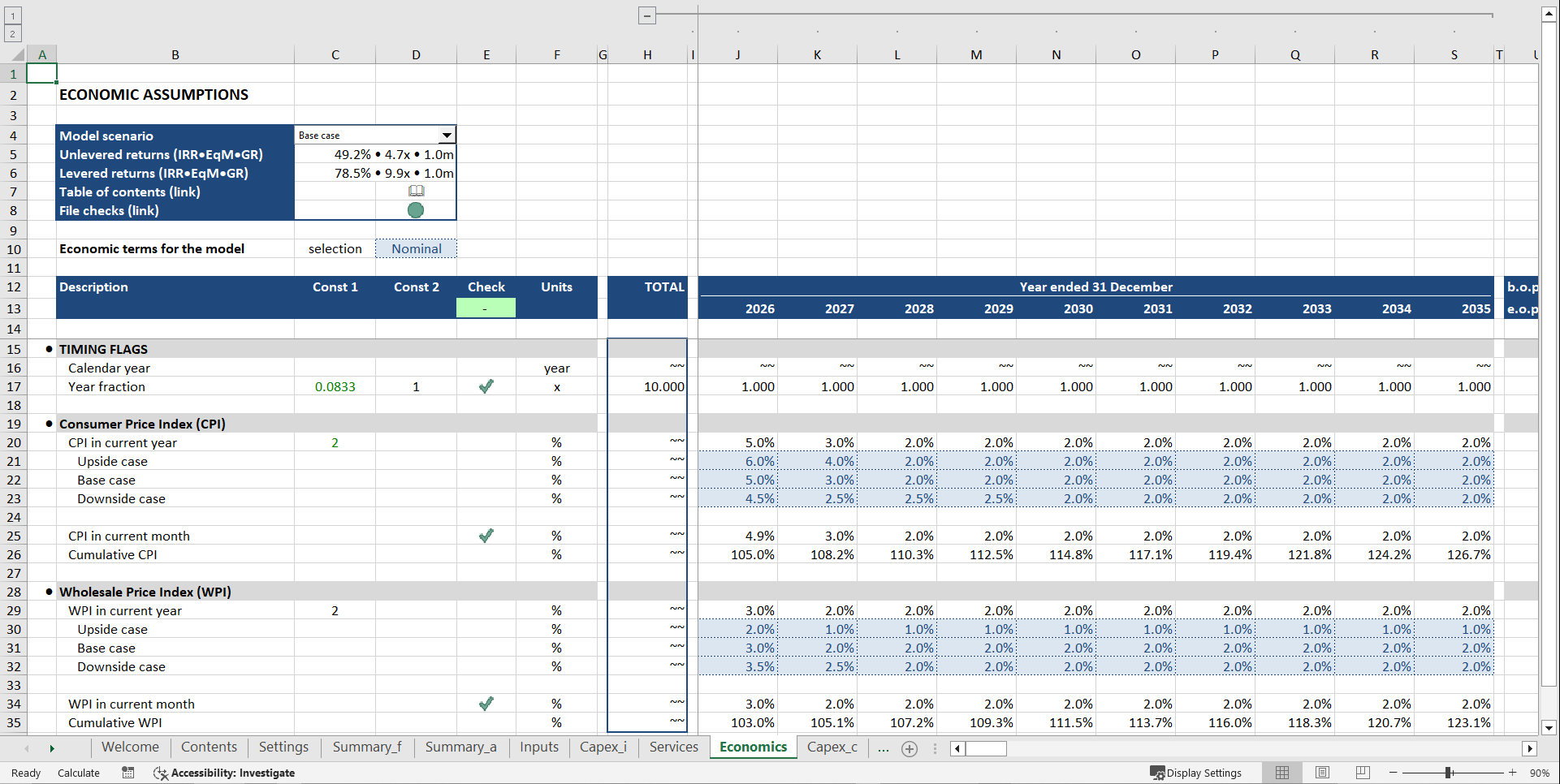The height and width of the screenshot is (784, 1560).
Task: Click outline level 2 button
Action: [x=12, y=33]
